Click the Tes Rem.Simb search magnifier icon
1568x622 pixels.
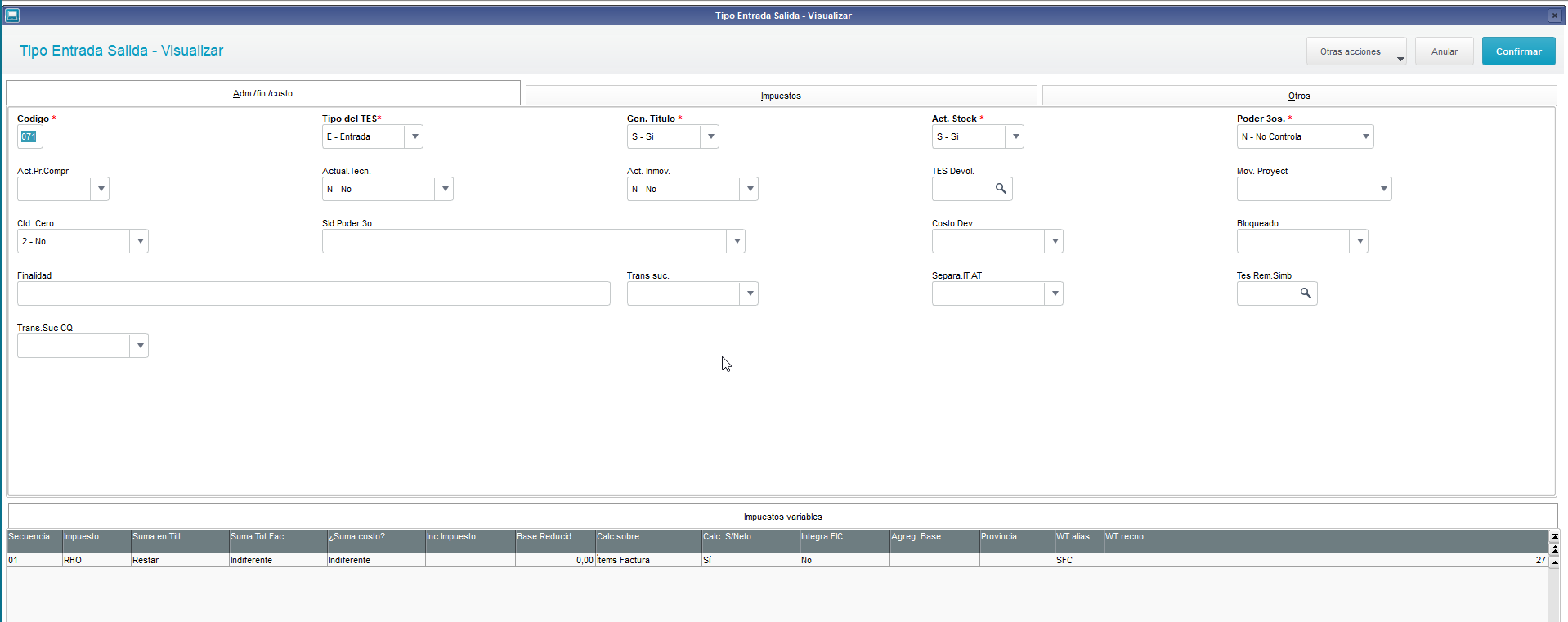[x=1306, y=293]
